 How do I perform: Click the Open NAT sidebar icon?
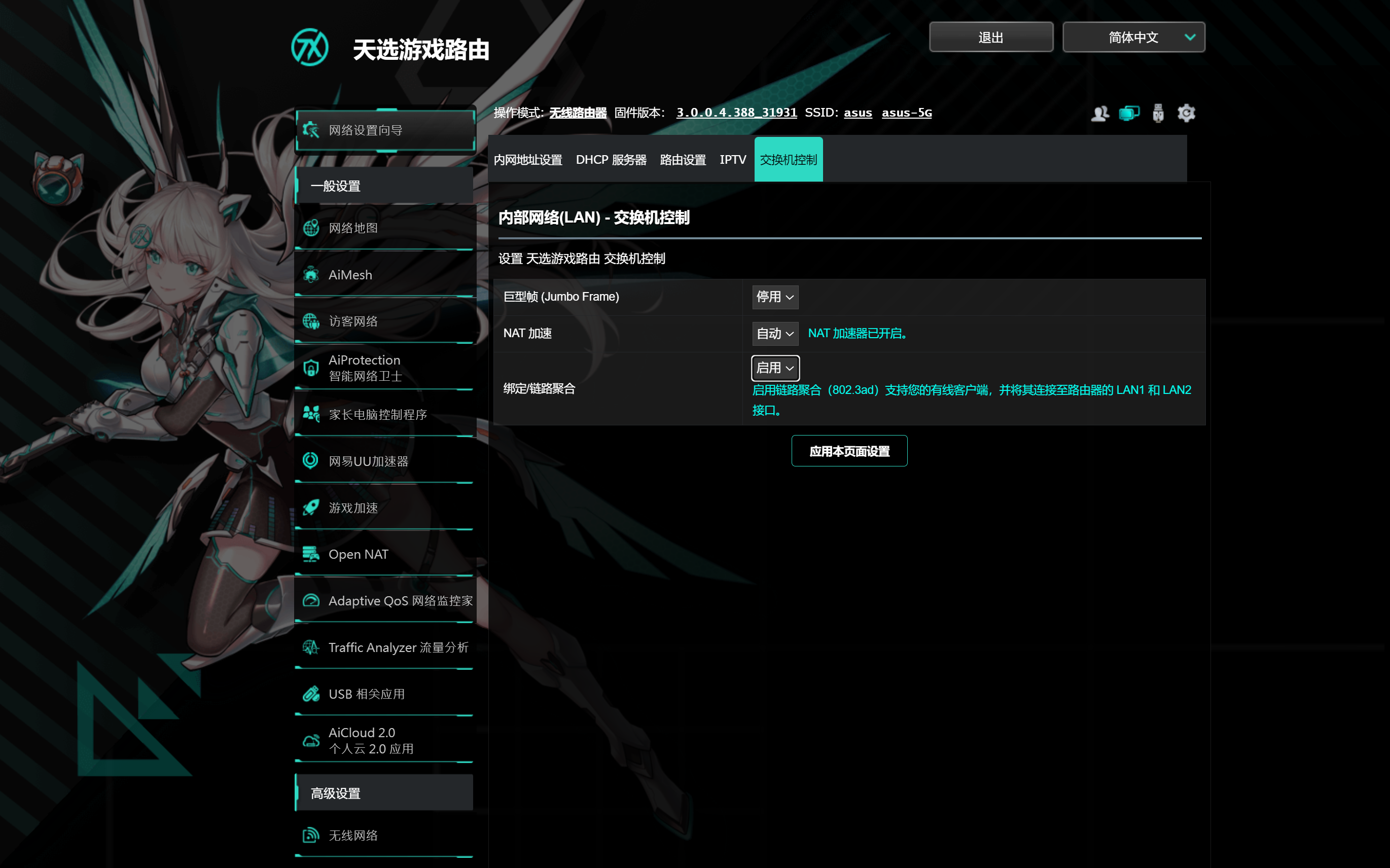click(x=311, y=554)
